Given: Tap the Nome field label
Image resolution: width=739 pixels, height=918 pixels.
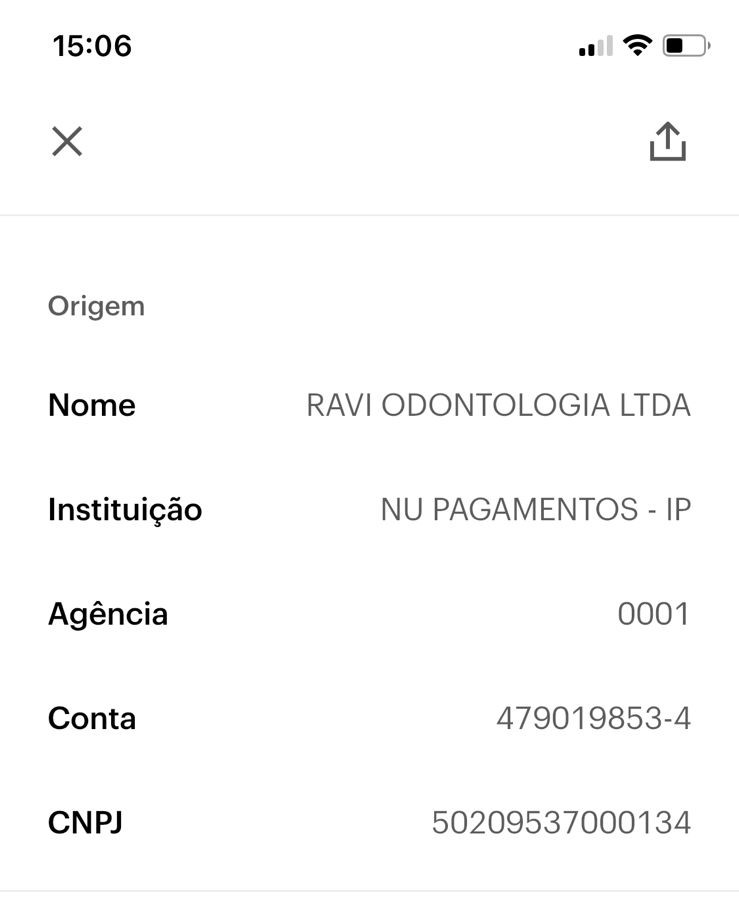Looking at the screenshot, I should 91,405.
